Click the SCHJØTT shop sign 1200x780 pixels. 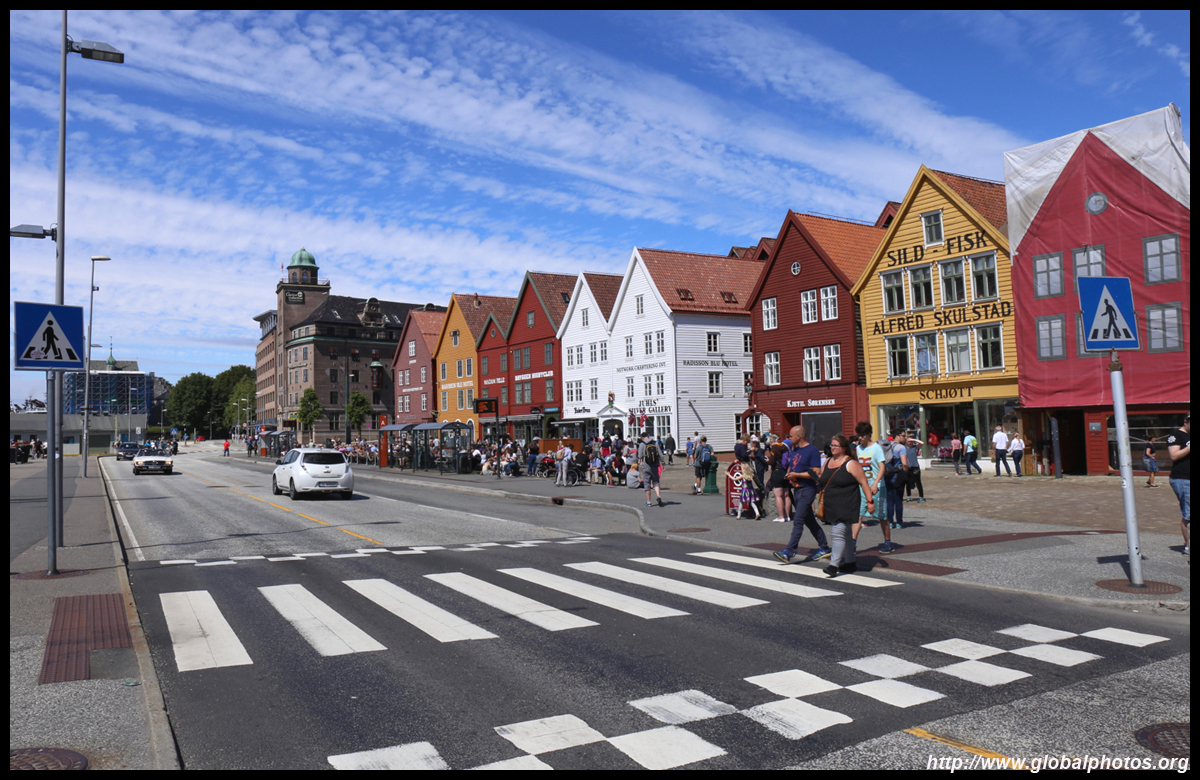coord(945,394)
